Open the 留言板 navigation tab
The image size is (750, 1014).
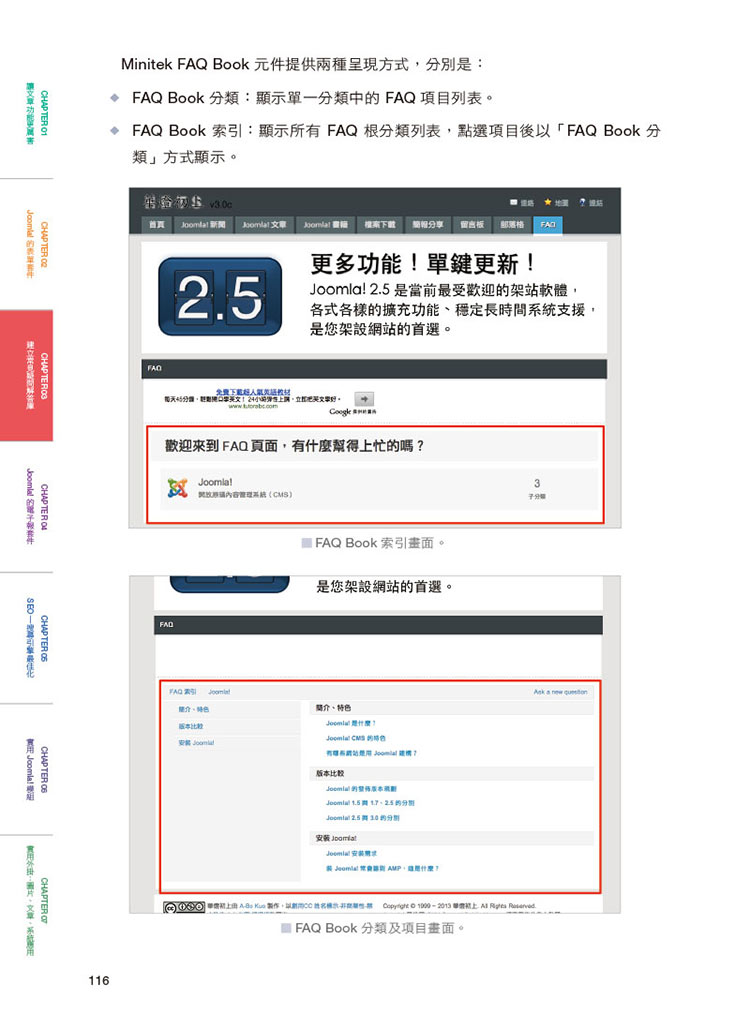[472, 224]
